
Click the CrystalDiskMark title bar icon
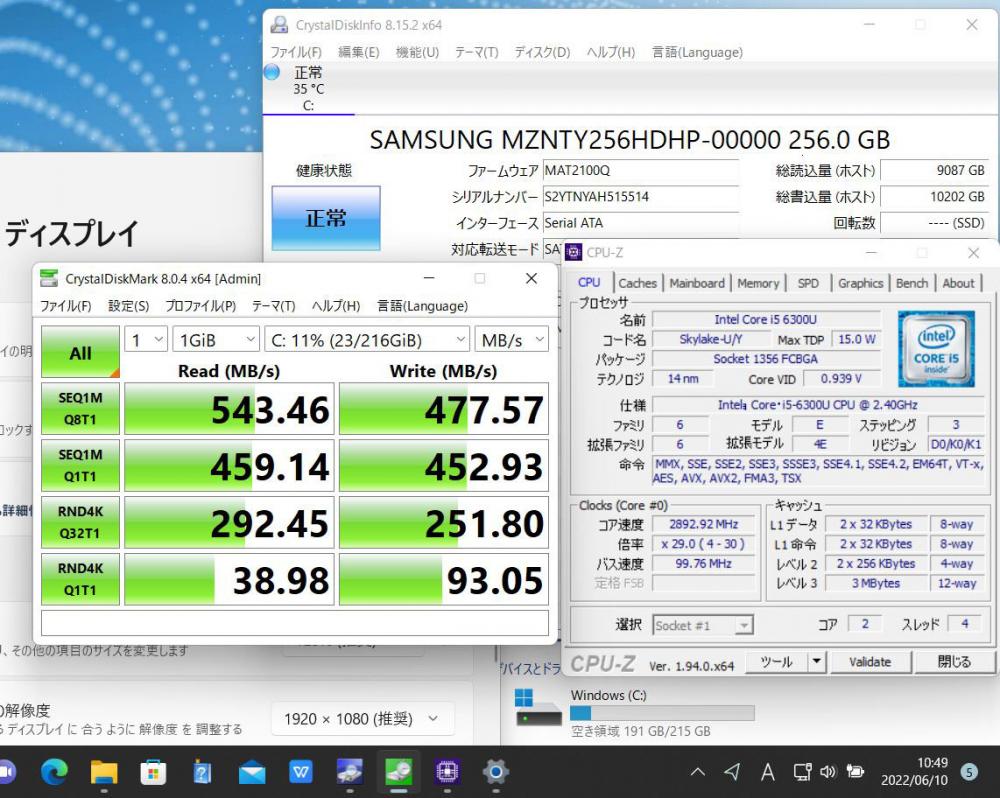[x=49, y=278]
